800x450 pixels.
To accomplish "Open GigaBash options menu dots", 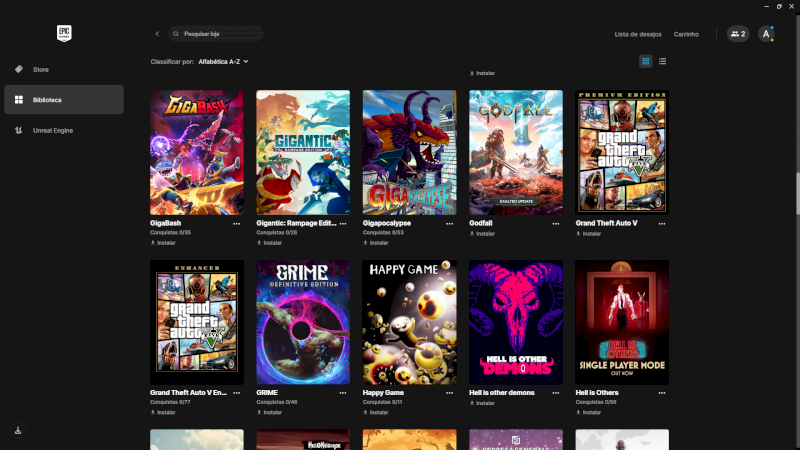I will coord(236,223).
